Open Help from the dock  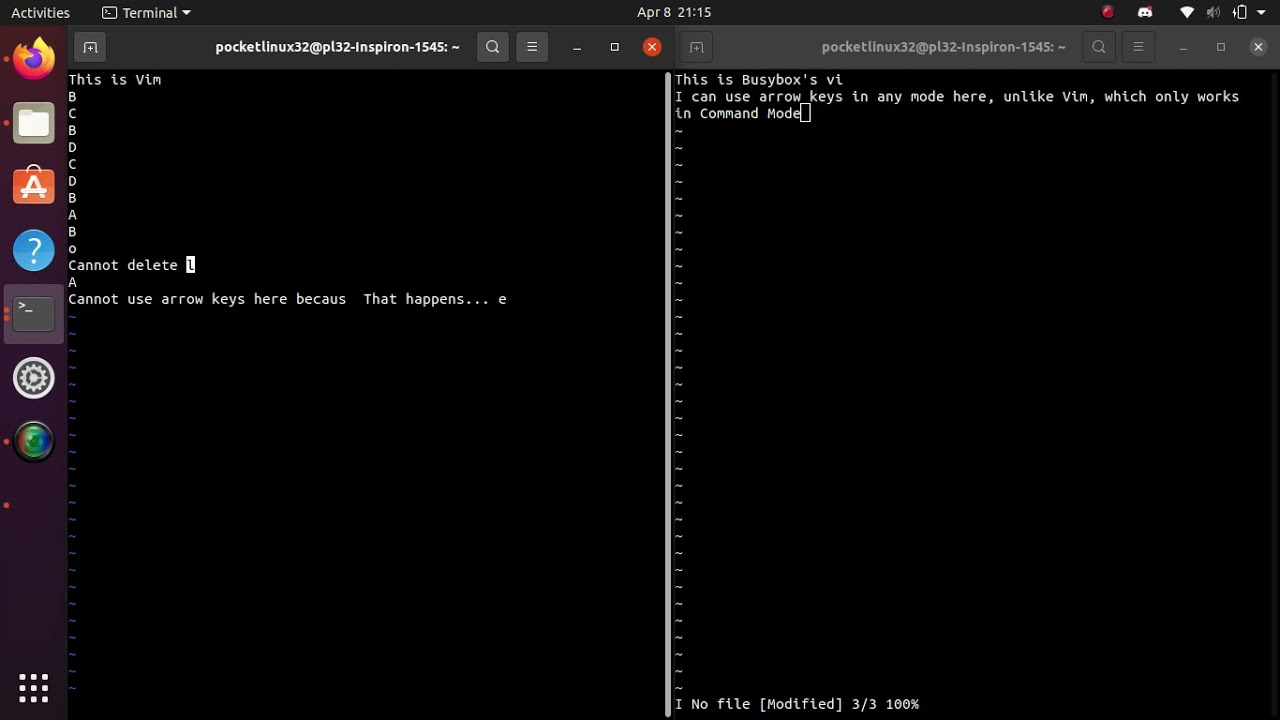click(x=34, y=250)
